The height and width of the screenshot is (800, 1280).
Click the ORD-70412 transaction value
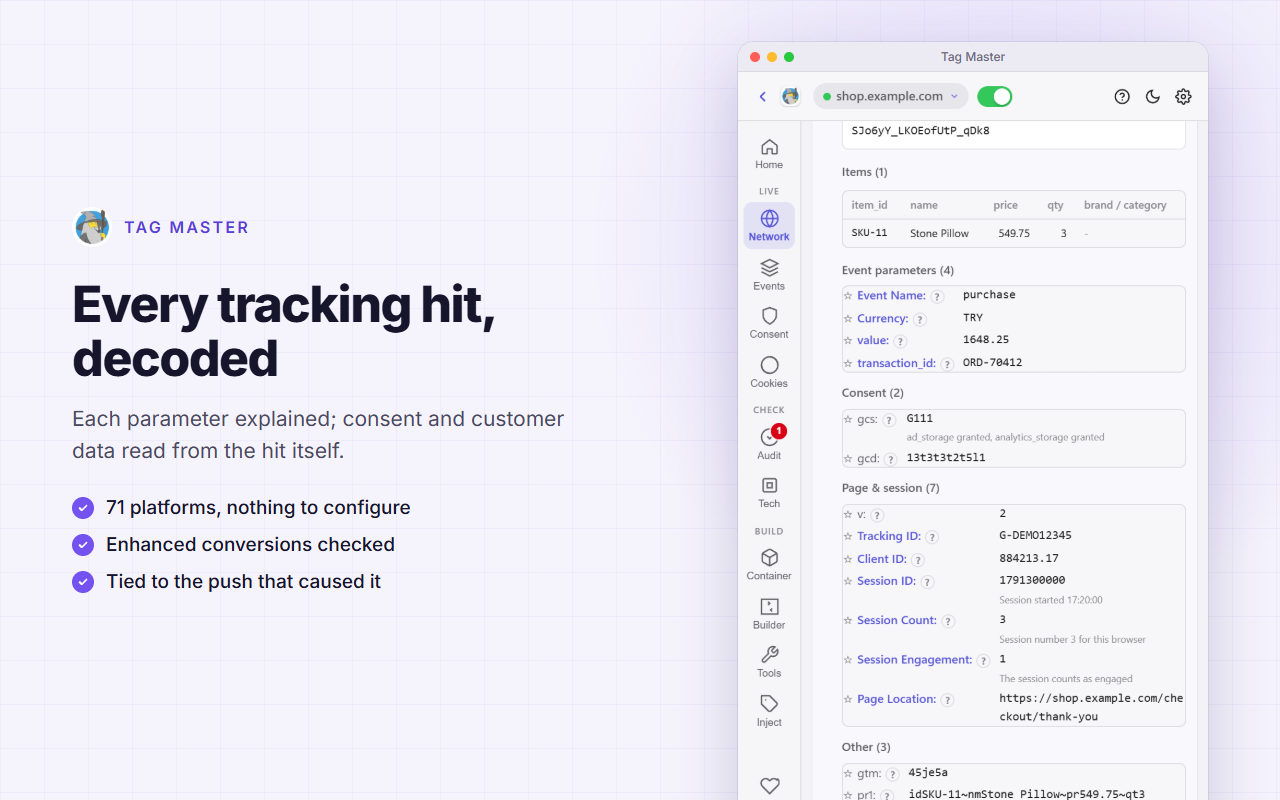click(x=992, y=363)
